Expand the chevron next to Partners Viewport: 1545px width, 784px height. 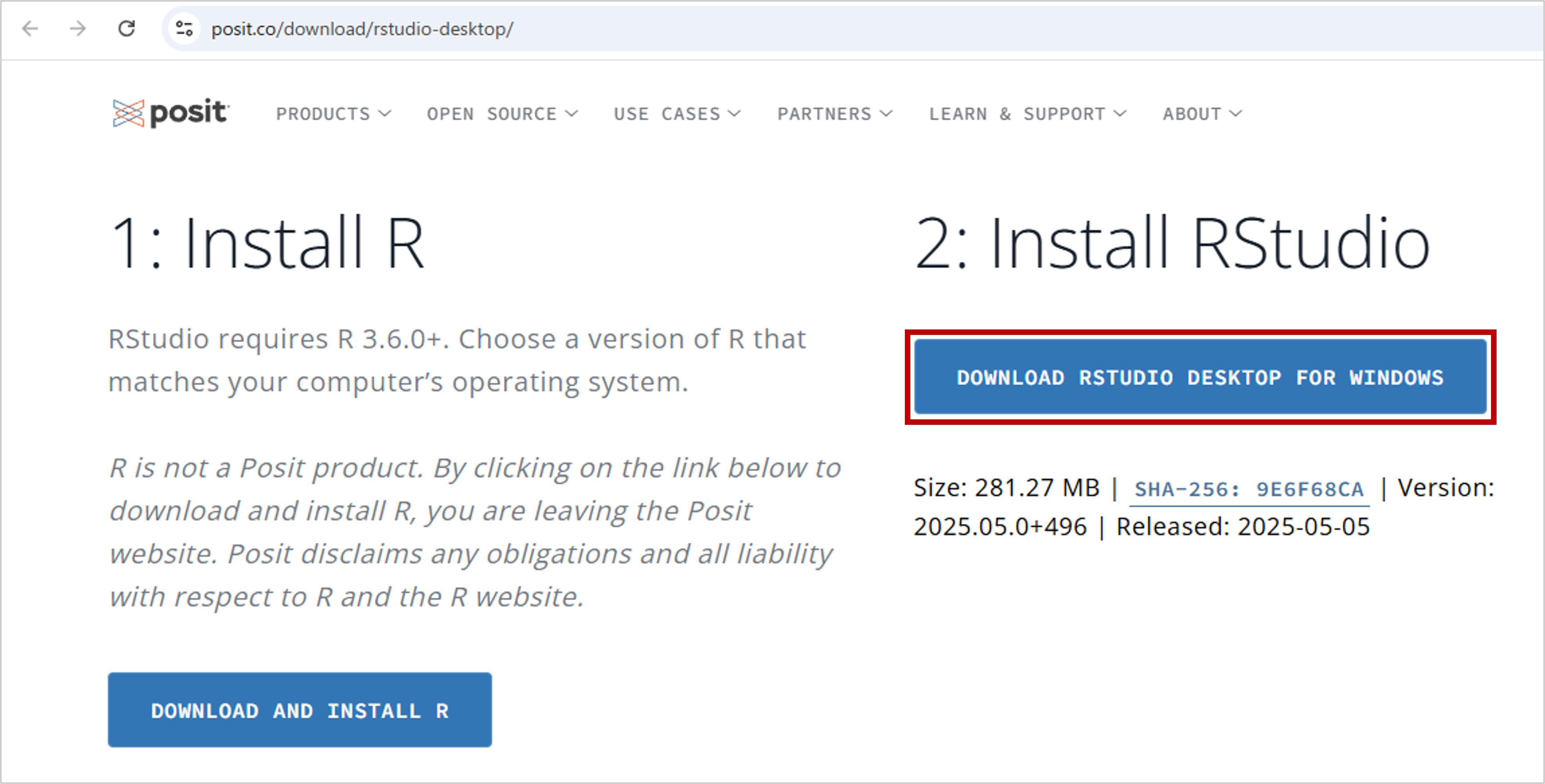(886, 114)
